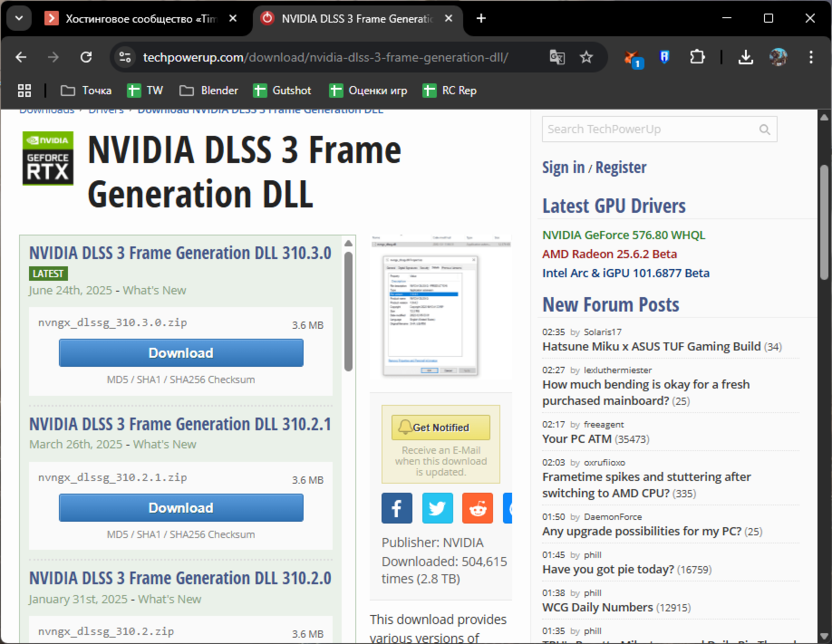
Task: Focus the Search TechPowerUp field
Action: 660,129
